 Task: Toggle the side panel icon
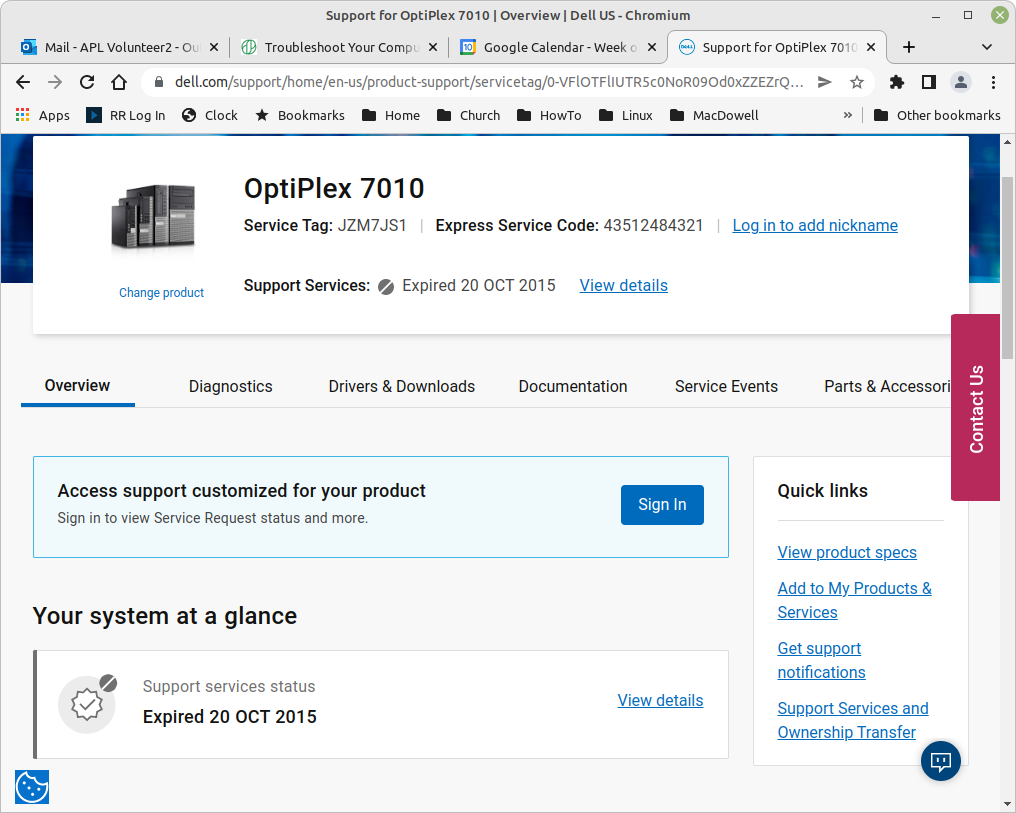click(929, 82)
